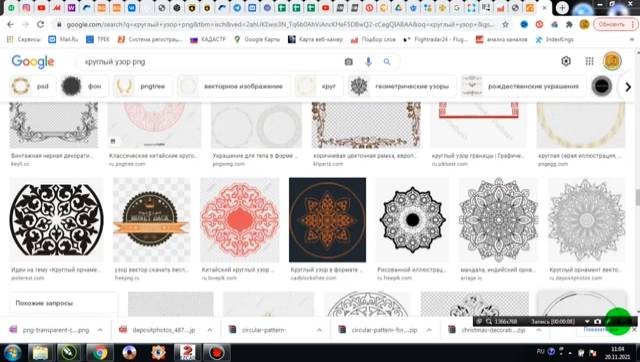This screenshot has width=640, height=362.
Task: Open the gray Indian mandala thumbnail
Action: (498, 220)
